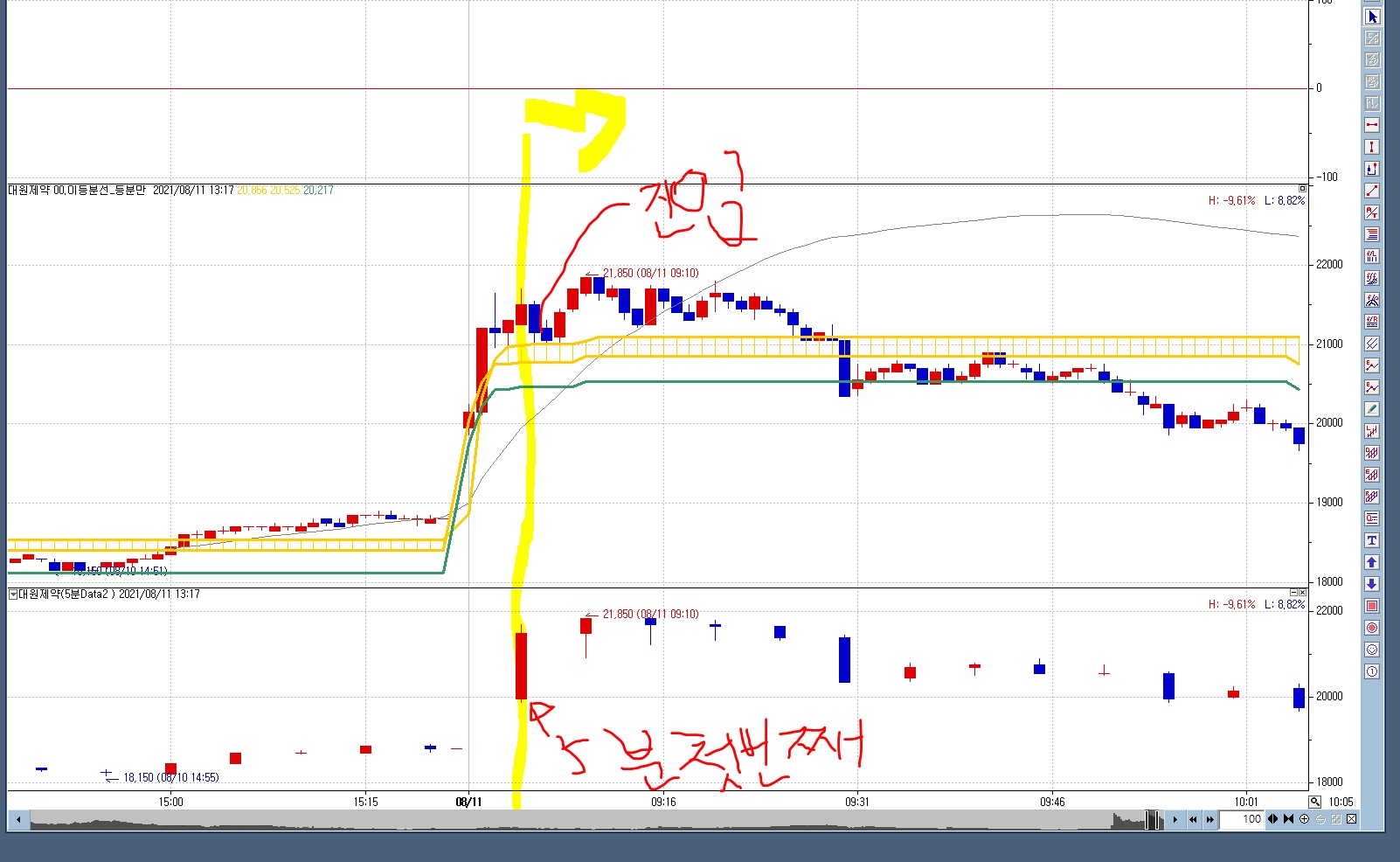This screenshot has height=862, width=1400.
Task: Click the circled plus zoom-in button
Action: coord(1305,819)
